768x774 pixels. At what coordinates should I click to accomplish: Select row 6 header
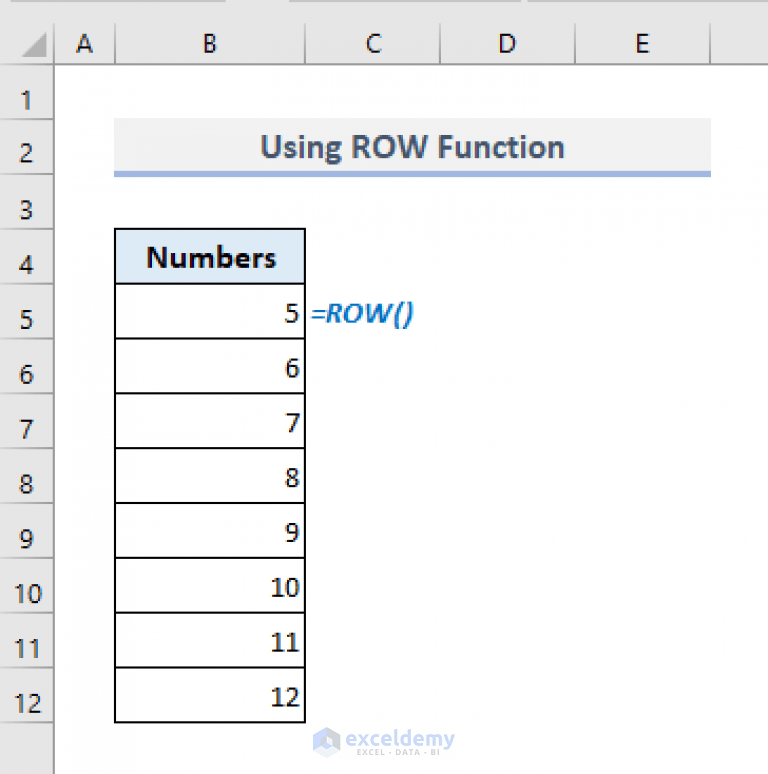click(x=27, y=366)
